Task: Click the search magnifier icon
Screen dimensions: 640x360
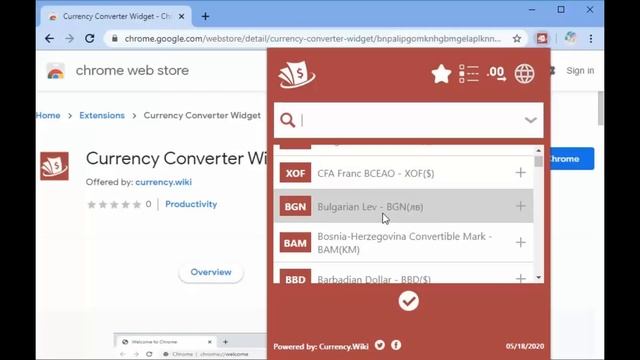Action: [287, 120]
